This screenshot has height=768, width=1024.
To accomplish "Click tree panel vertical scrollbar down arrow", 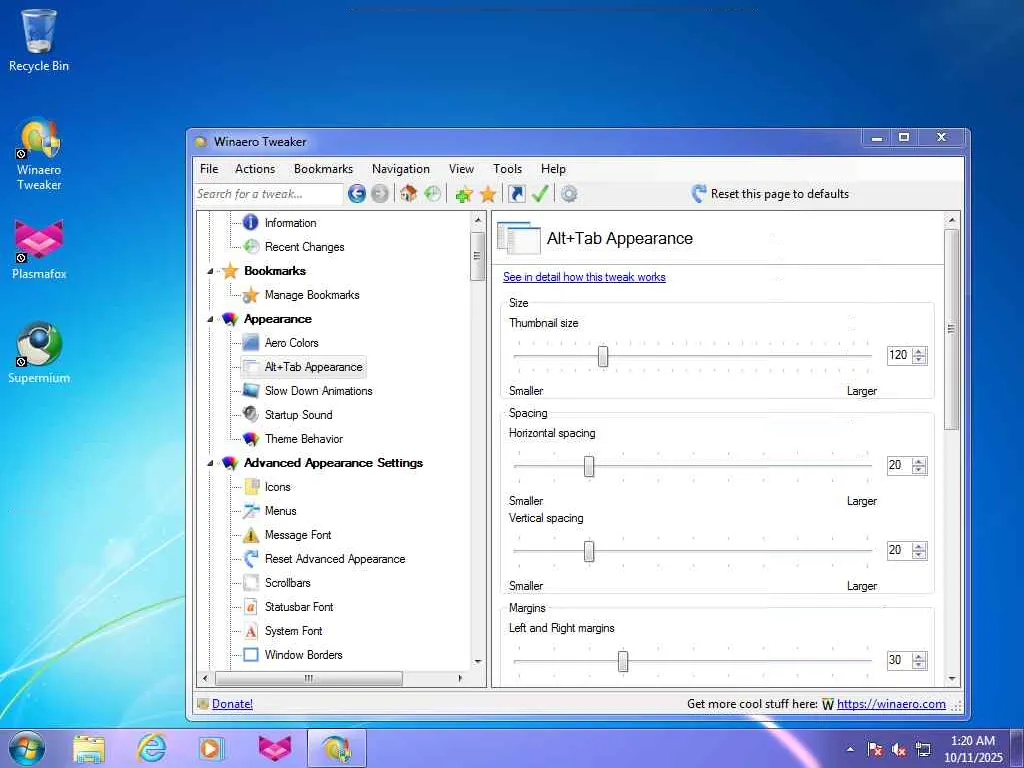I will (x=478, y=662).
